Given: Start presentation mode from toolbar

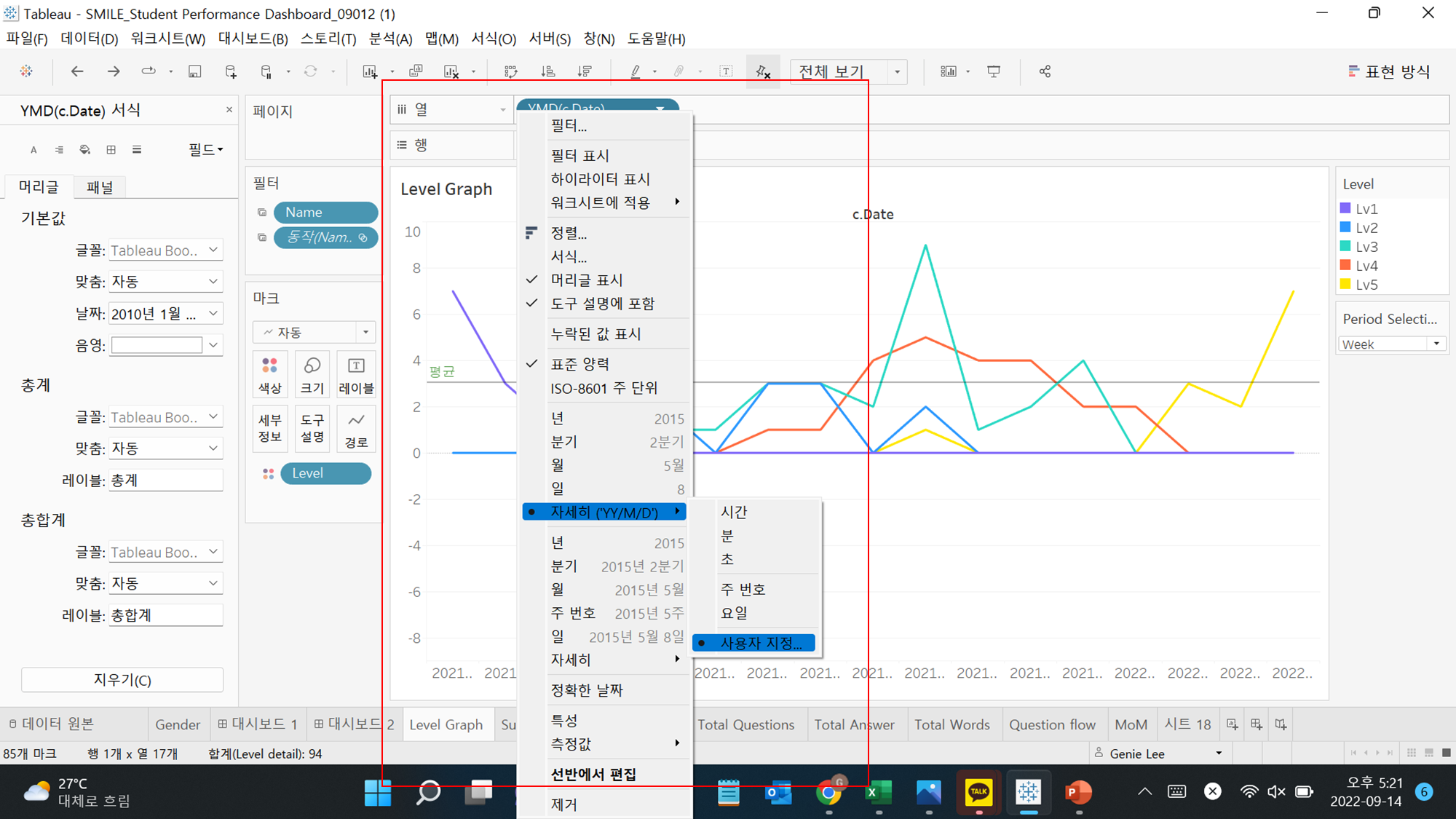Looking at the screenshot, I should pyautogui.click(x=994, y=71).
